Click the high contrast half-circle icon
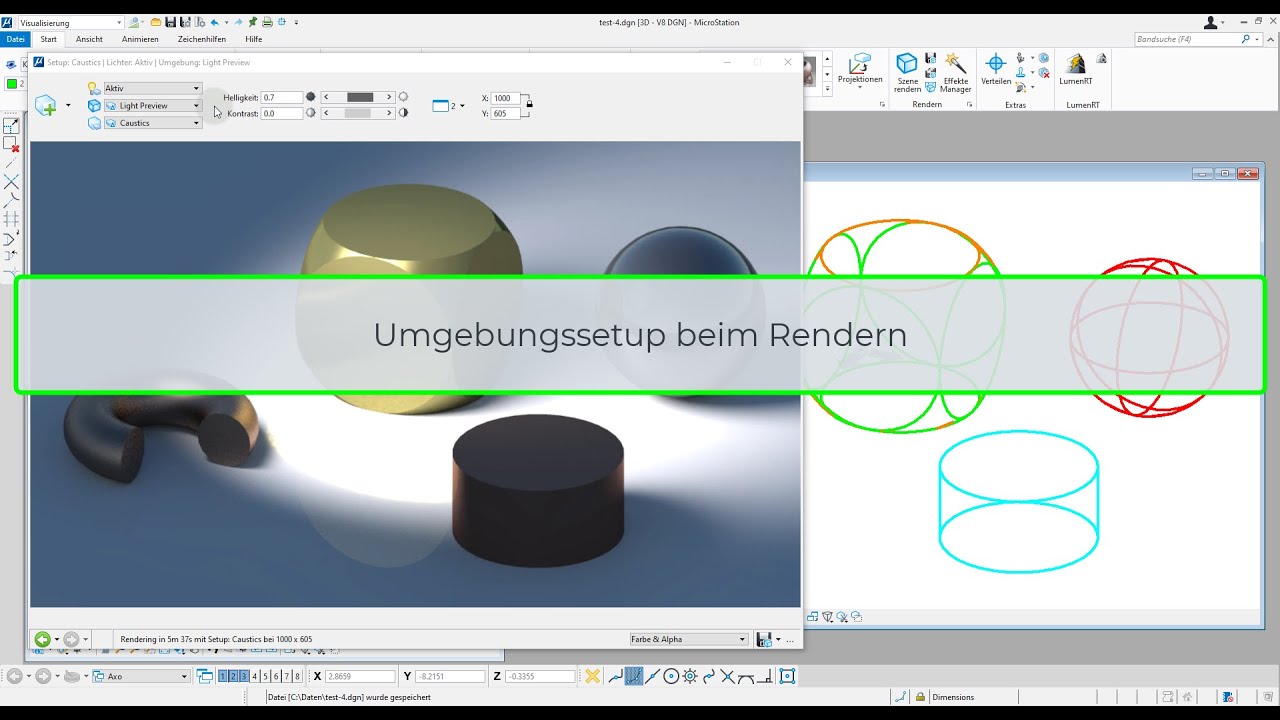This screenshot has height=720, width=1280. click(404, 113)
